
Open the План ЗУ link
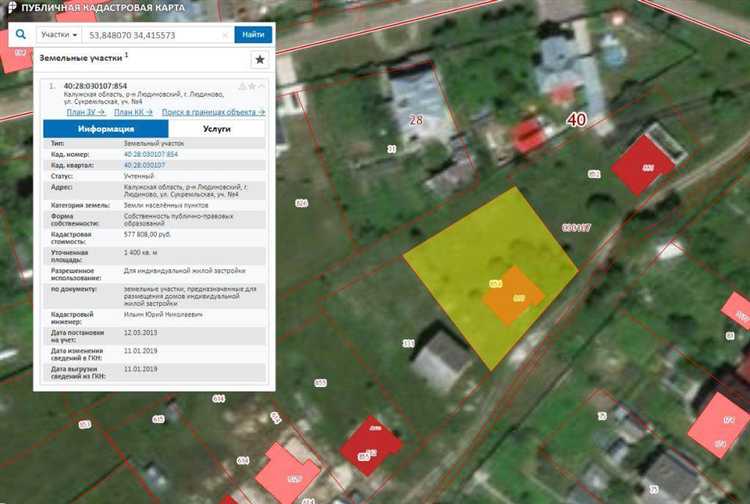(x=86, y=112)
